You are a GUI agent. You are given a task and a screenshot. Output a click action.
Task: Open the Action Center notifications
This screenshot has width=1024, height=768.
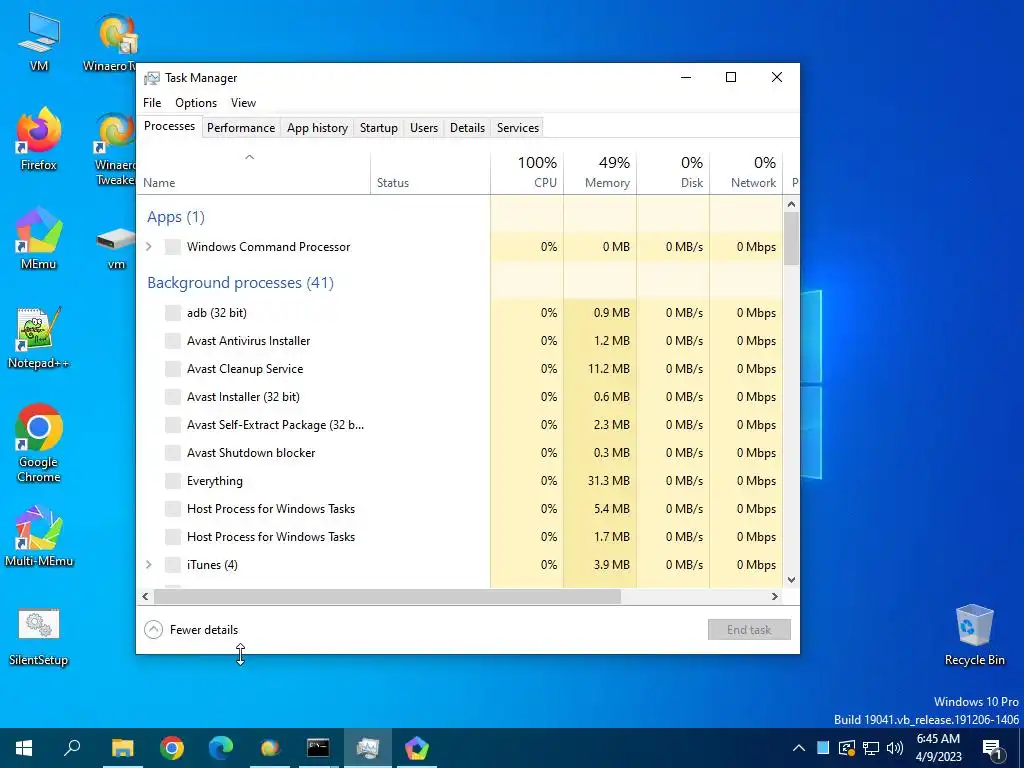(x=993, y=748)
